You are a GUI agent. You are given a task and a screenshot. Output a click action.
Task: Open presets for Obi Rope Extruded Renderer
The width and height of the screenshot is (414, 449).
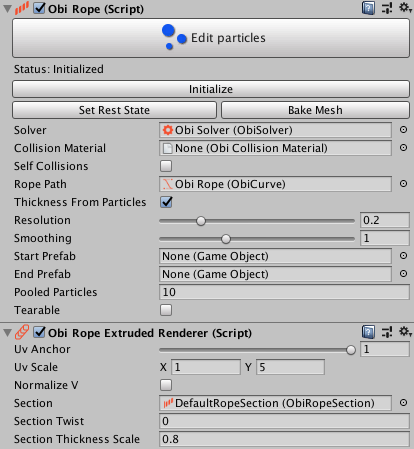point(387,332)
